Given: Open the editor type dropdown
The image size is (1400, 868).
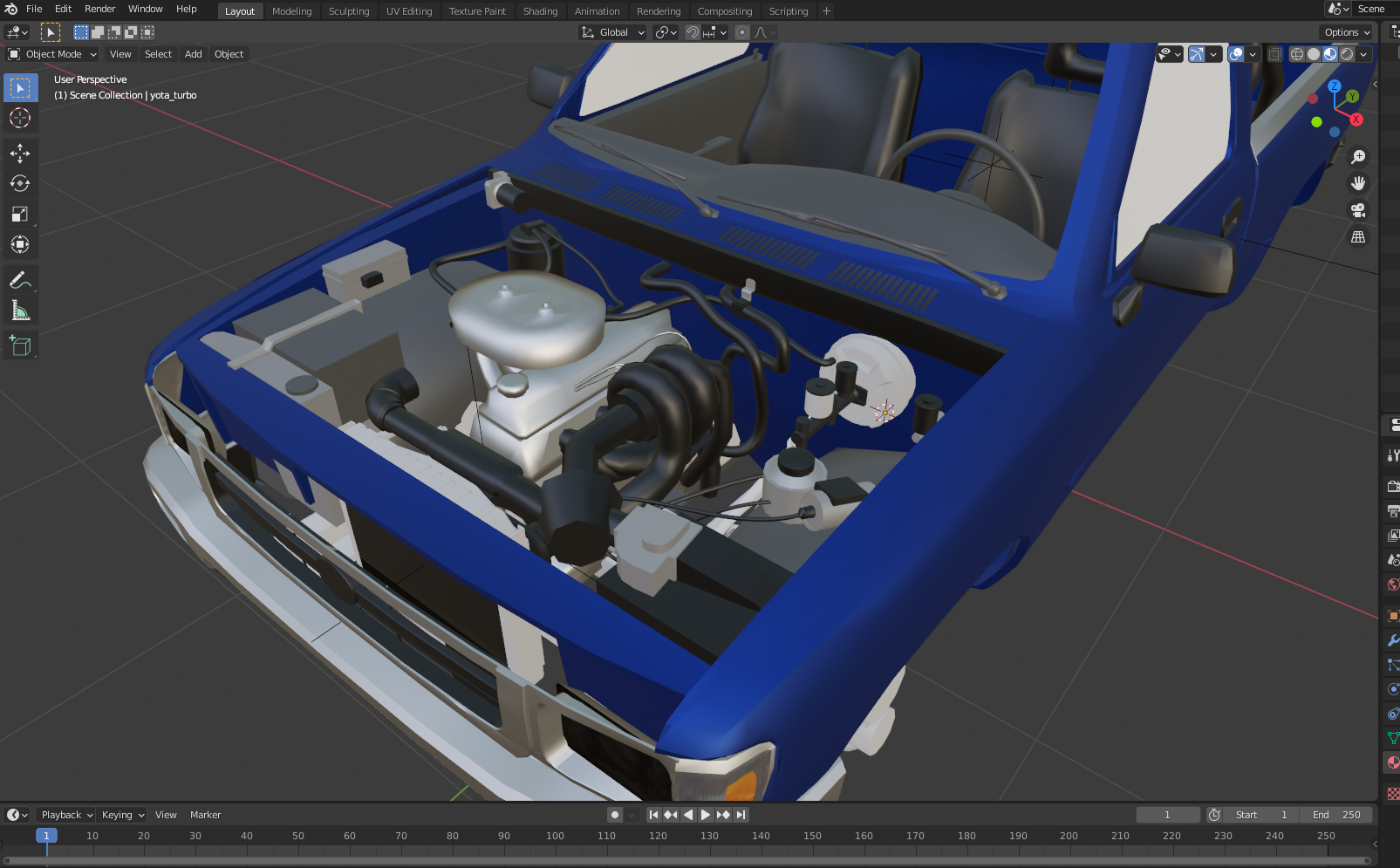Looking at the screenshot, I should 17,32.
